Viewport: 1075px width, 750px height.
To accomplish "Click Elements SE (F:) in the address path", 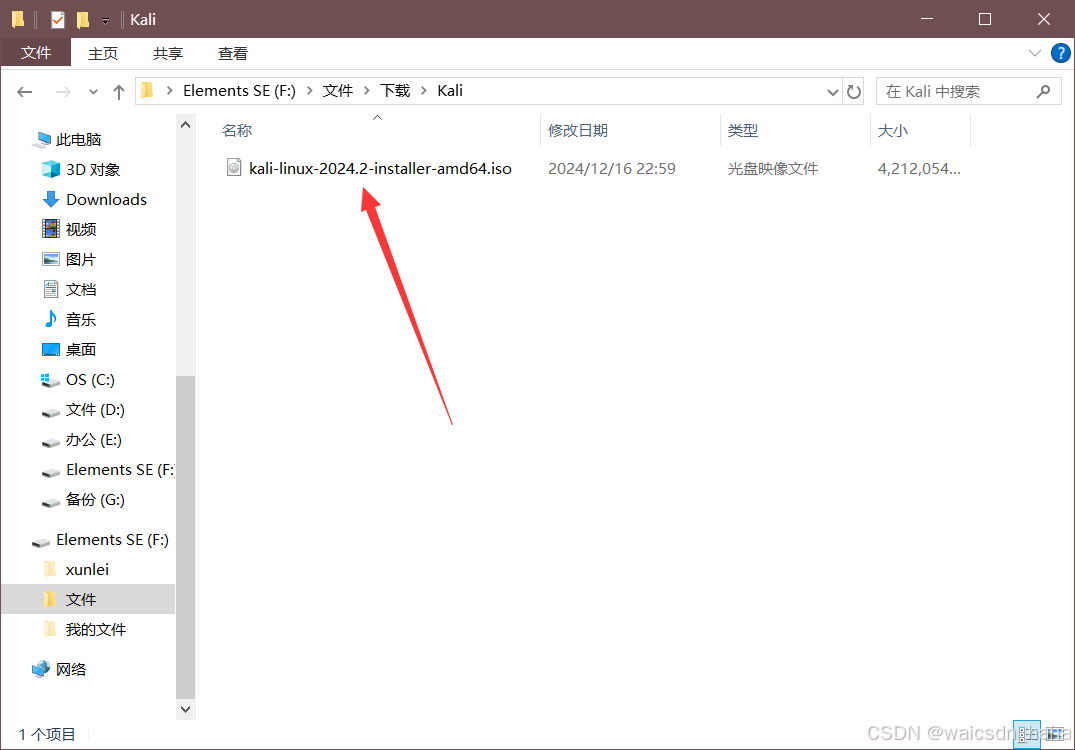I will (239, 90).
